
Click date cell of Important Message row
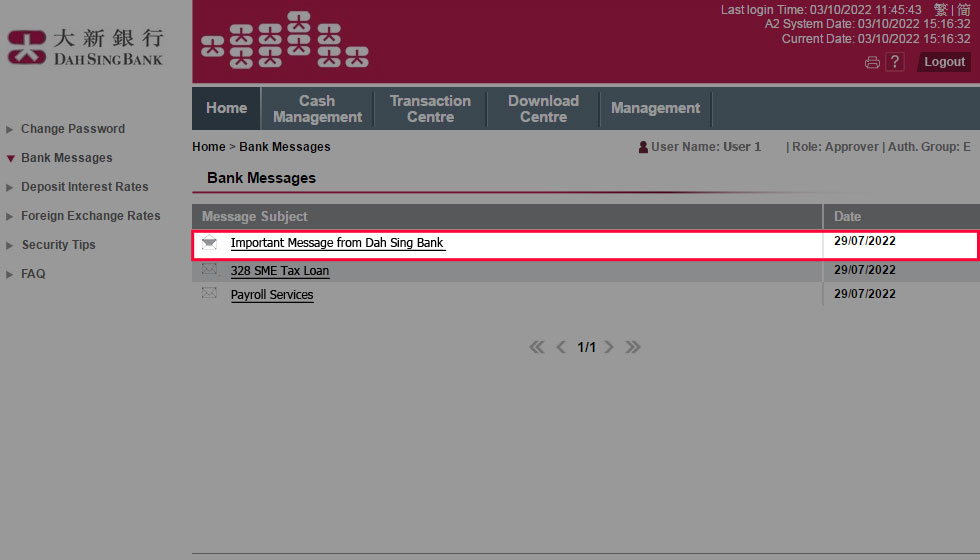point(865,241)
